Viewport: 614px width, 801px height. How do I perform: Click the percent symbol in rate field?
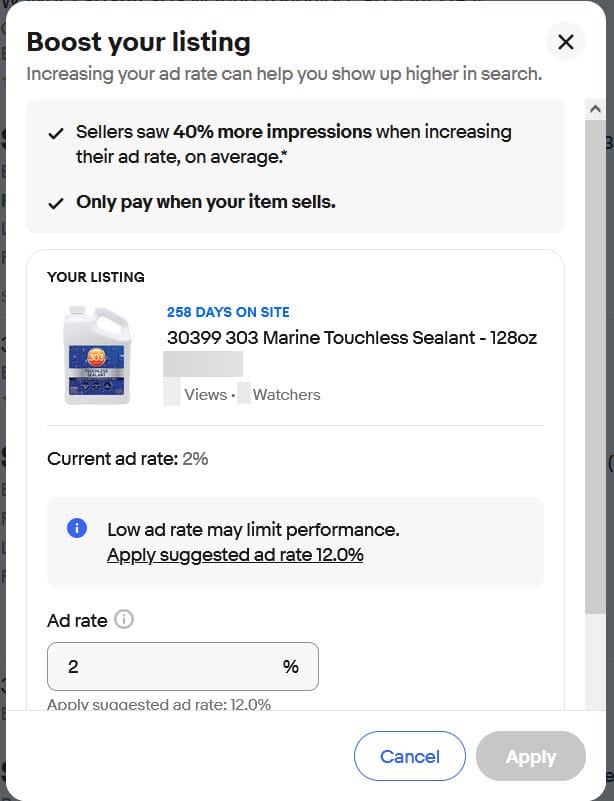(x=291, y=667)
